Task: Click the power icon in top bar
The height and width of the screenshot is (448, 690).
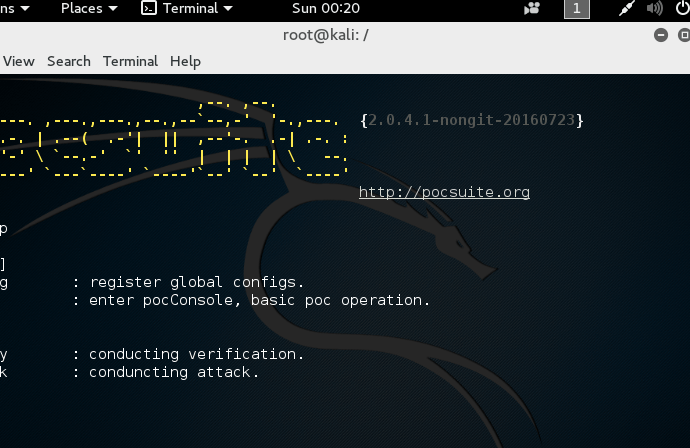Action: [683, 8]
